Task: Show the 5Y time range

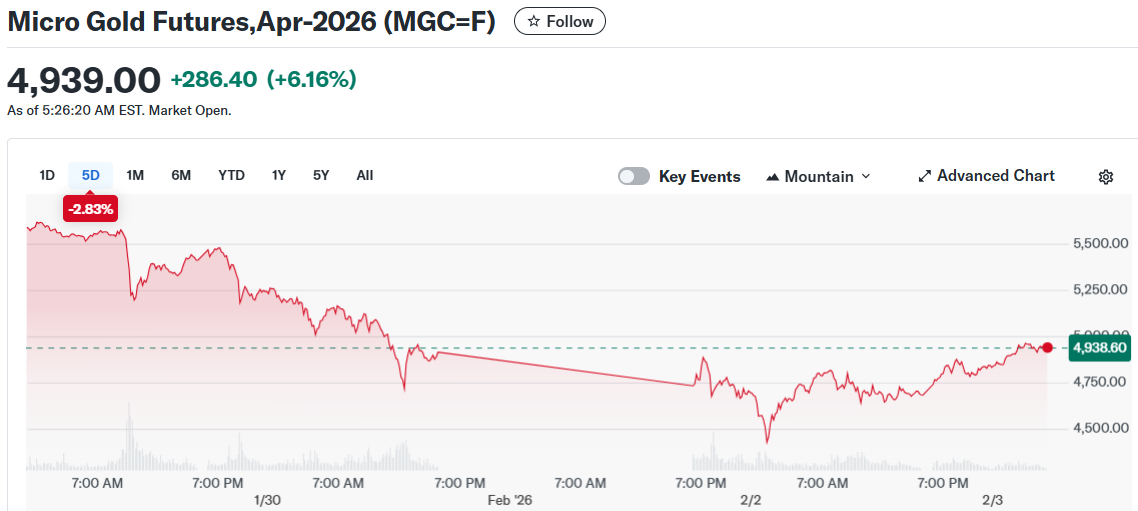Action: [x=321, y=175]
